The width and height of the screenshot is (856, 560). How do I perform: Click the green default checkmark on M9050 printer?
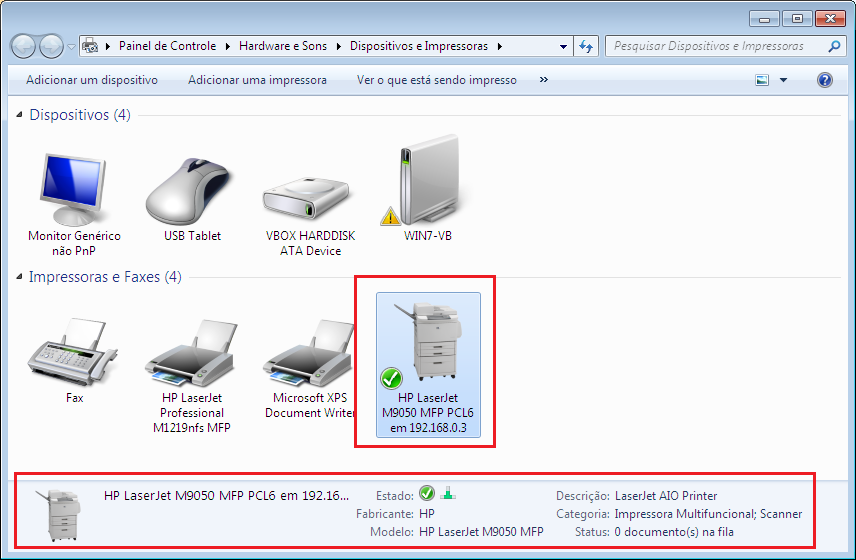point(391,378)
